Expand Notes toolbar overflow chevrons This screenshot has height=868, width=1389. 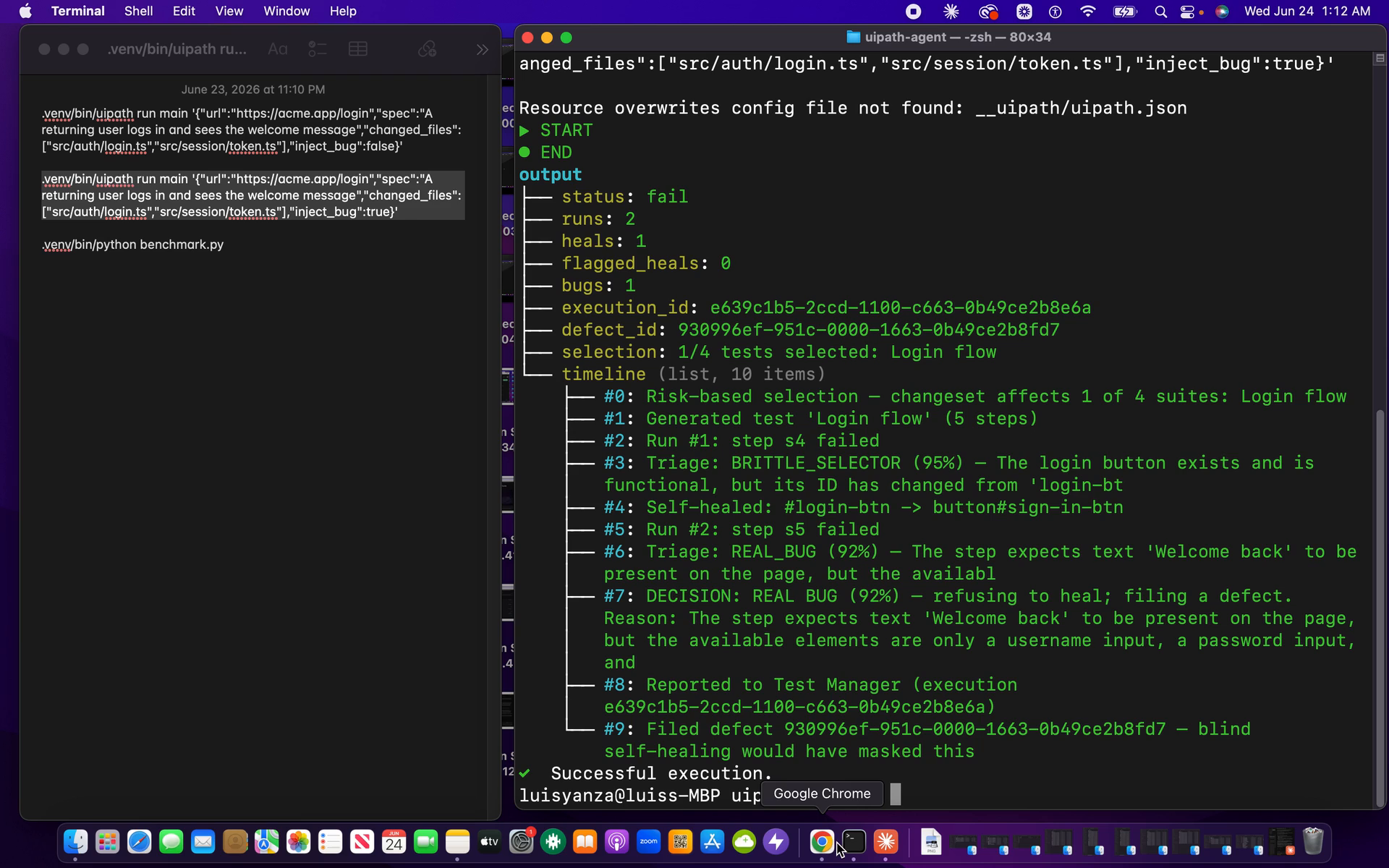pos(483,49)
